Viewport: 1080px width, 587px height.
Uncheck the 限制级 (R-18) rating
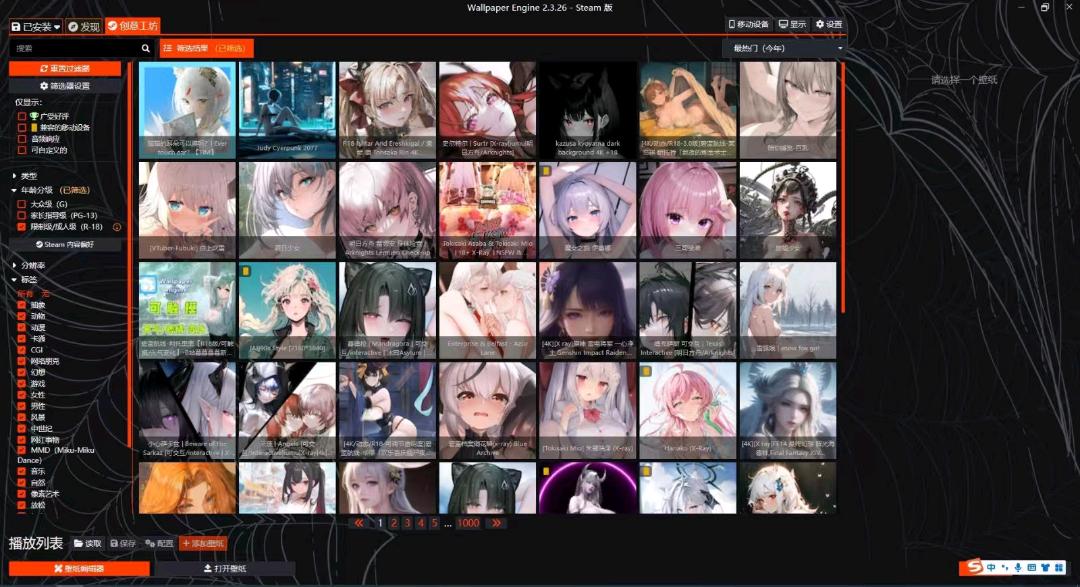22,227
